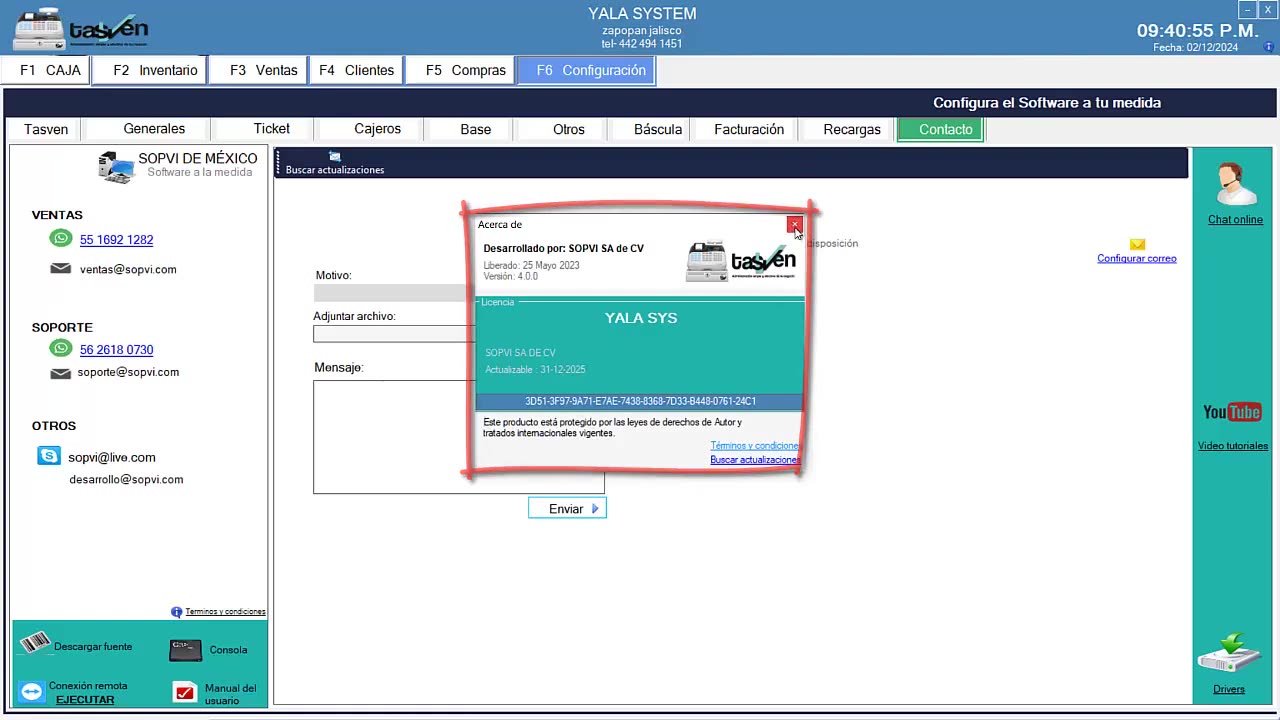
Task: Click the Consola label
Action: pyautogui.click(x=228, y=650)
